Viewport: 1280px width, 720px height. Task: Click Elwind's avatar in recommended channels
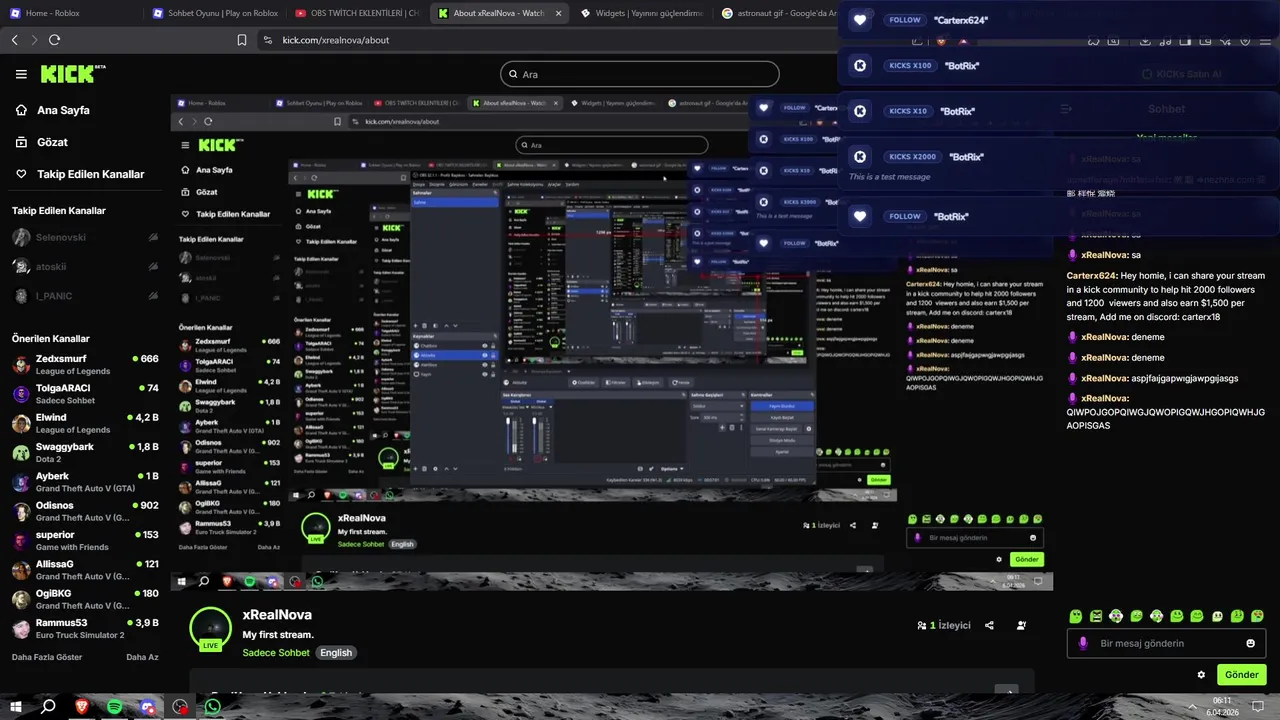(21, 423)
